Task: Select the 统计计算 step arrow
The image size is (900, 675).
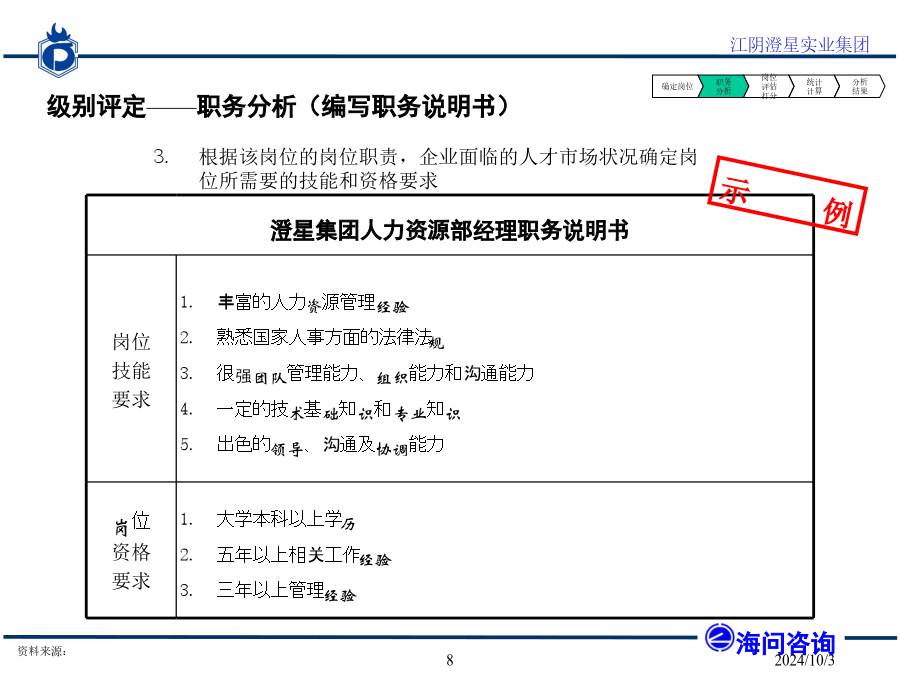Action: (814, 87)
